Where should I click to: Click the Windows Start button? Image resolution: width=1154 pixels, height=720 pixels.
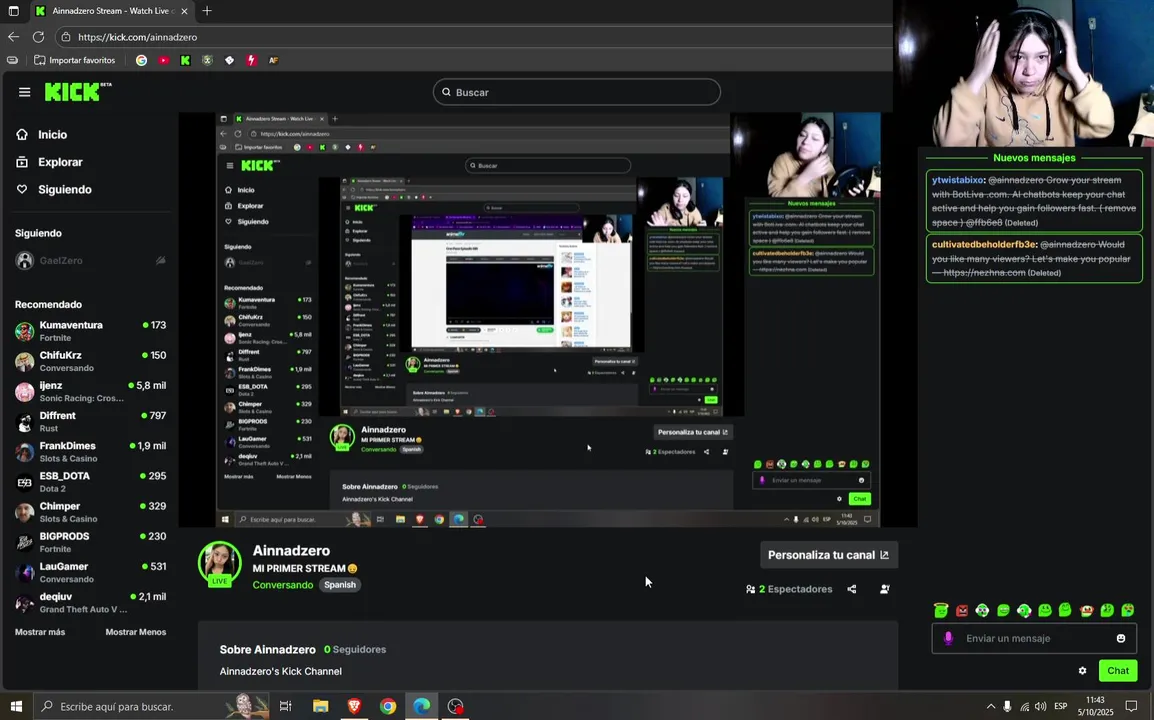click(x=16, y=706)
